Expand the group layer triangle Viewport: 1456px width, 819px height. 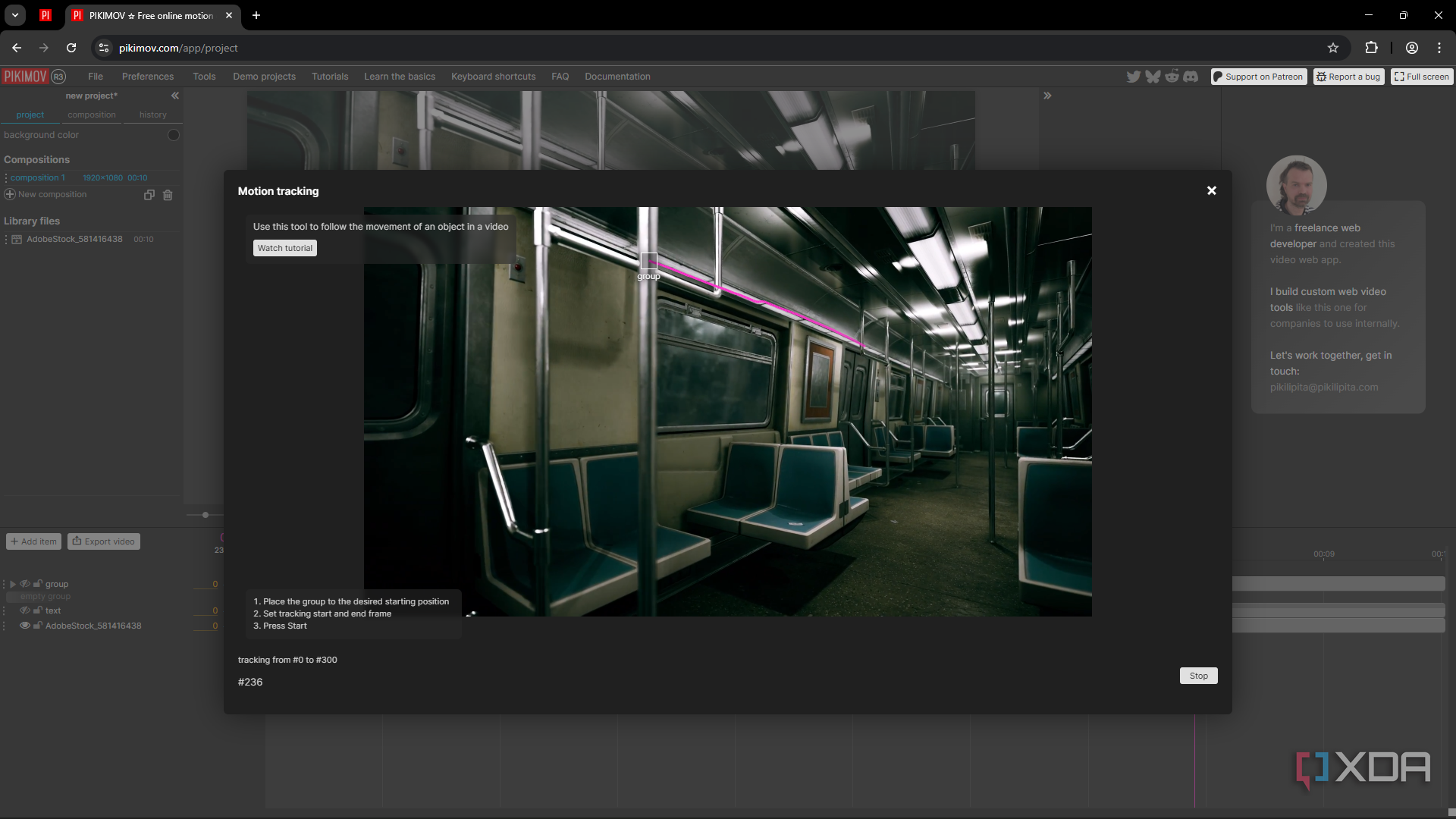point(13,584)
